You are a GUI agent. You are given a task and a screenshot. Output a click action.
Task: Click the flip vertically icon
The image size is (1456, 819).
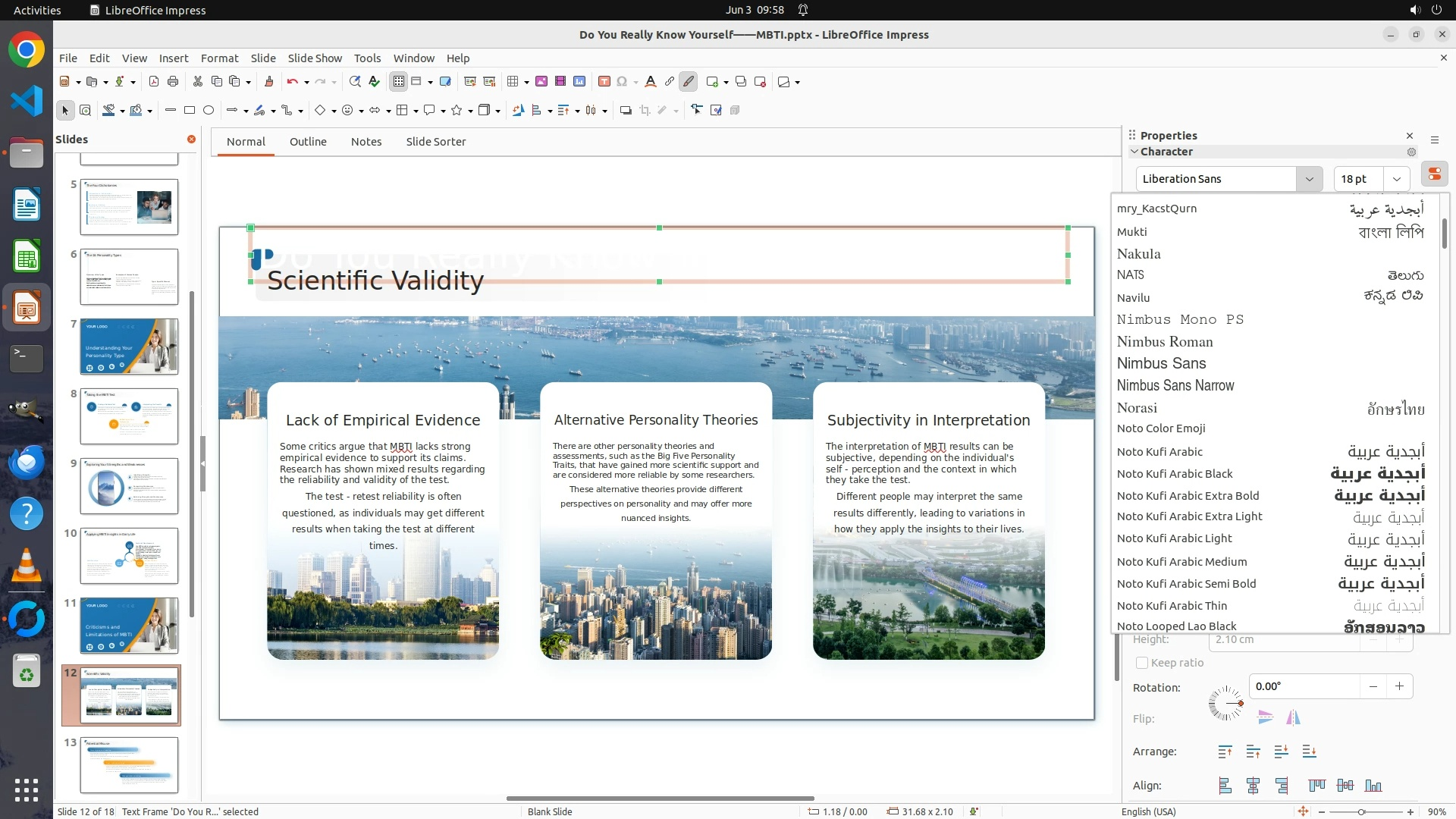click(1265, 717)
